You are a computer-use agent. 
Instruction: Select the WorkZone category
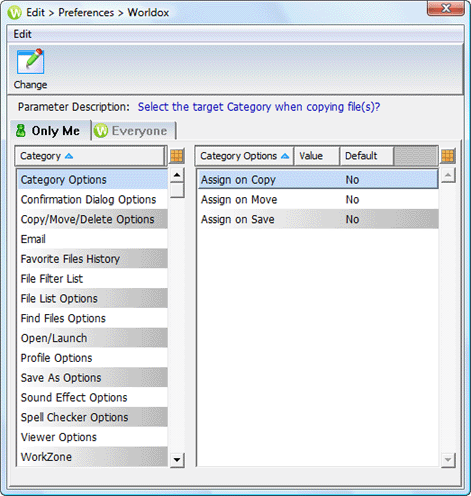[92, 457]
